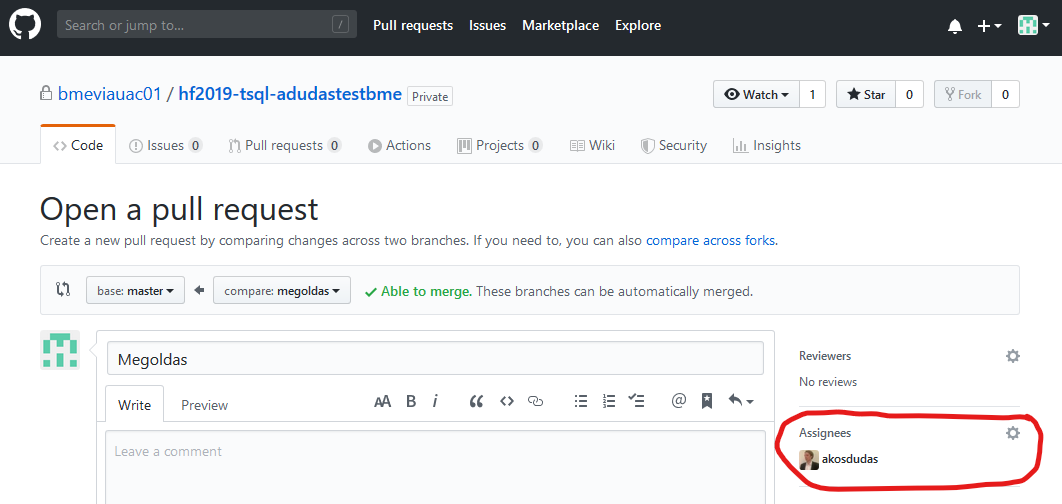The width and height of the screenshot is (1062, 504).
Task: Add header text with AA icon
Action: click(x=382, y=401)
